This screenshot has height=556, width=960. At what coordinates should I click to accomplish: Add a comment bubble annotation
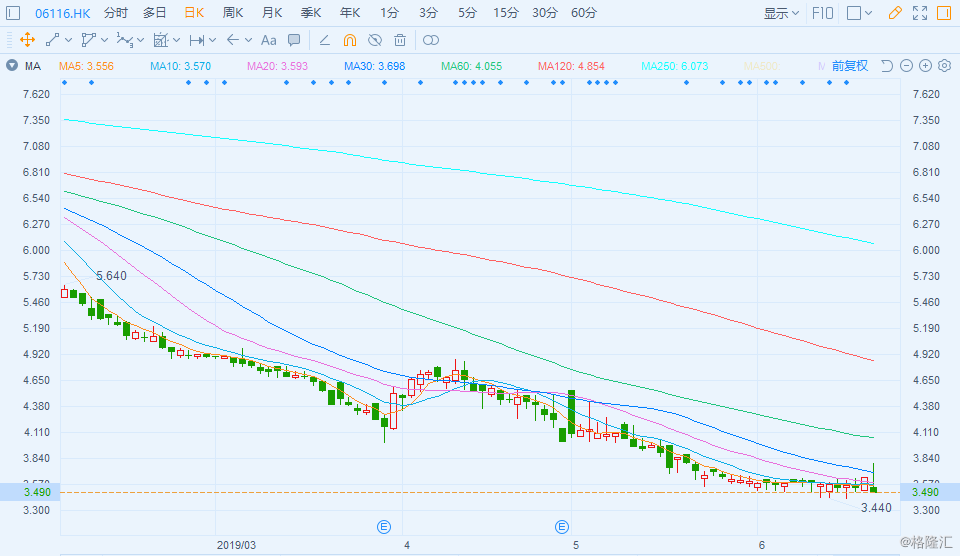294,40
